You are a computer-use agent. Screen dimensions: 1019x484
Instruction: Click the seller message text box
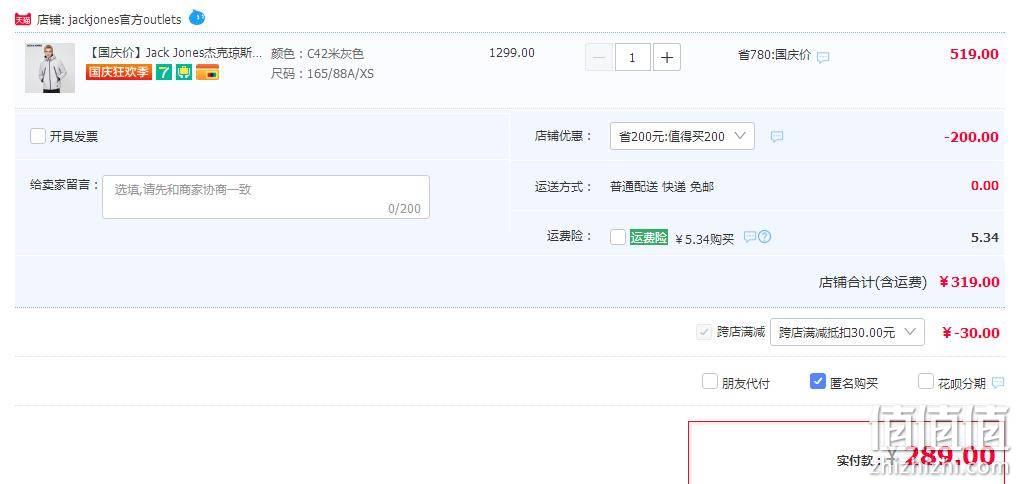click(x=266, y=197)
